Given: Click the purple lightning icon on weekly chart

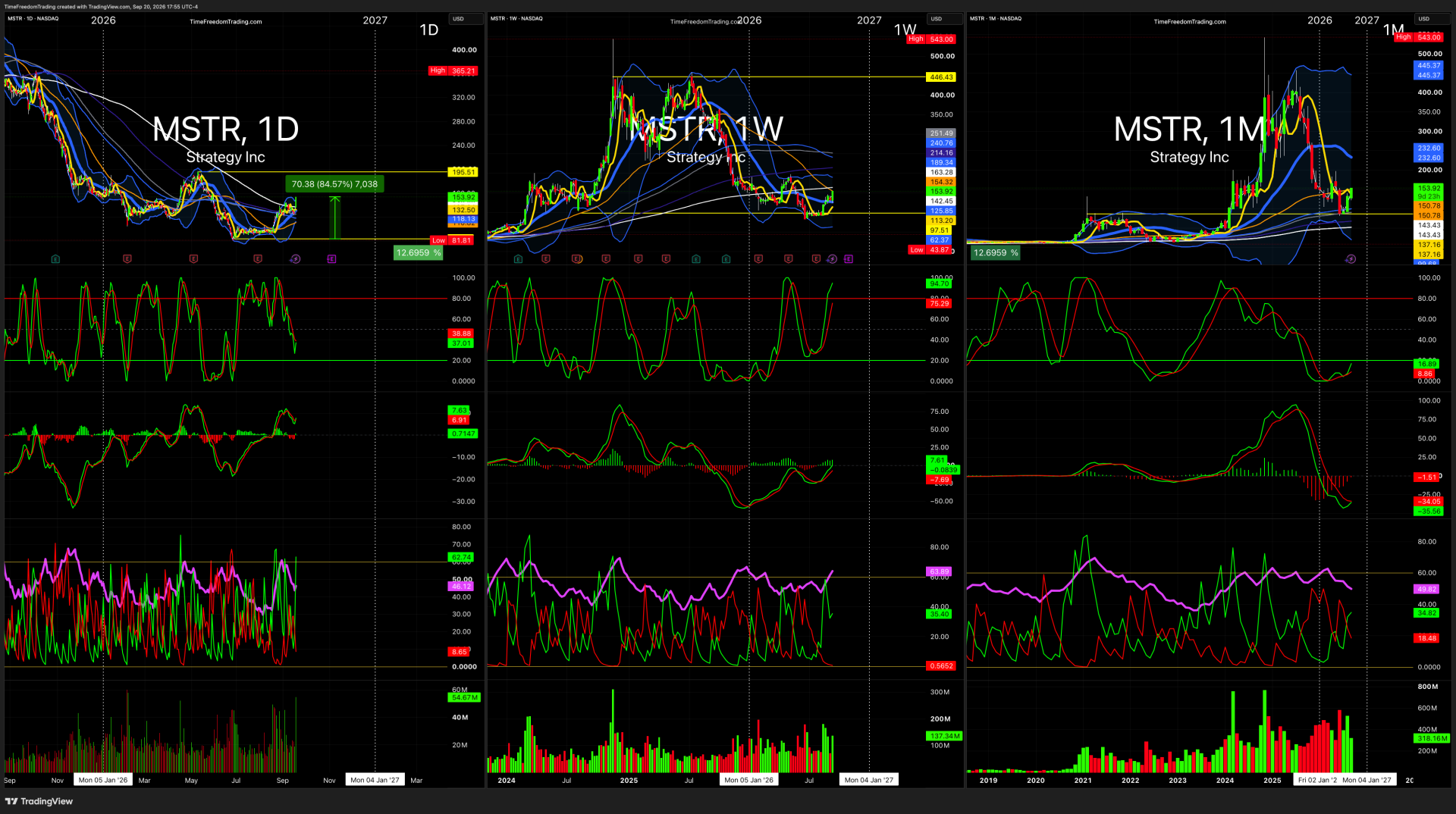Looking at the screenshot, I should pyautogui.click(x=832, y=259).
